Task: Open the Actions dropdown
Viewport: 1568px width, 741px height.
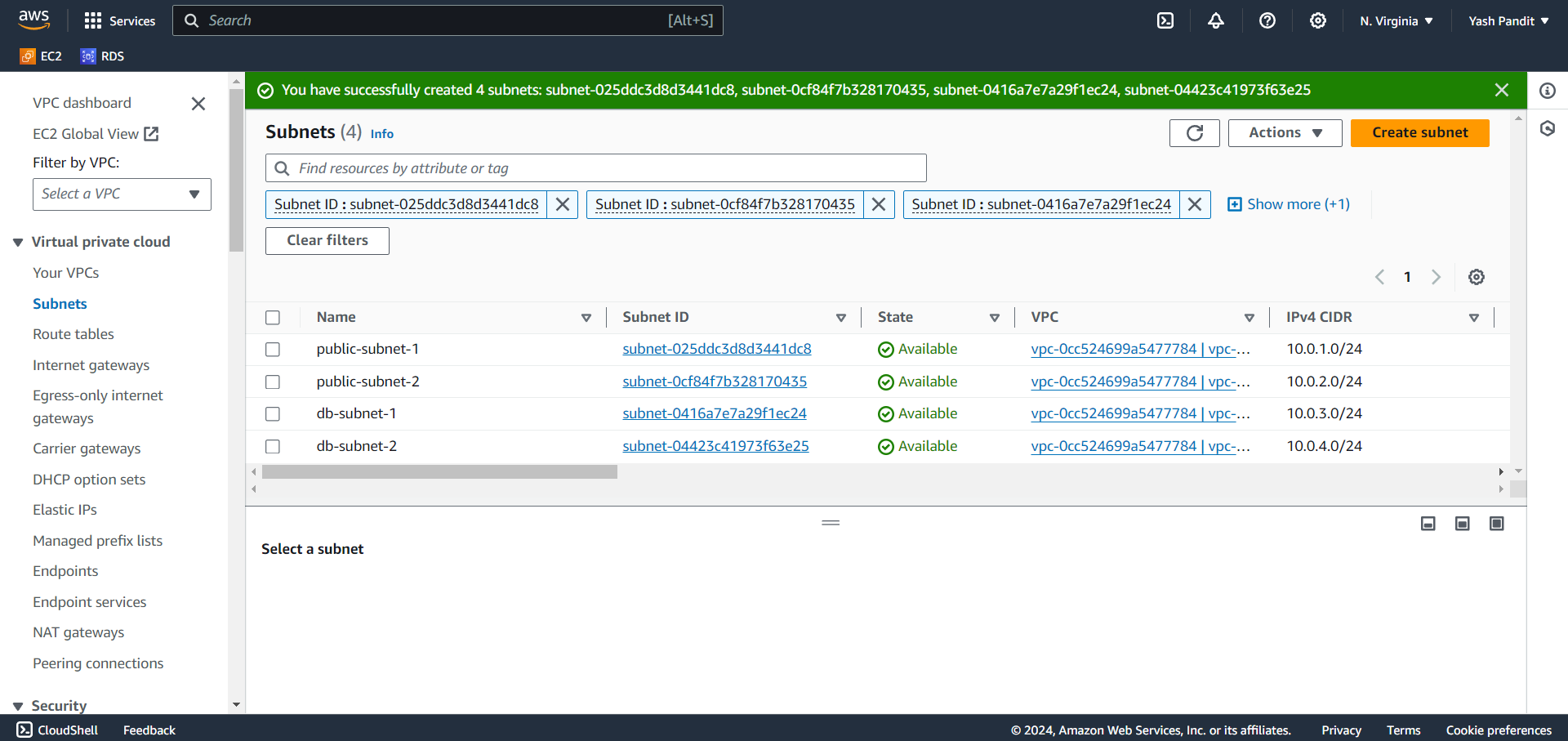Action: click(x=1285, y=133)
